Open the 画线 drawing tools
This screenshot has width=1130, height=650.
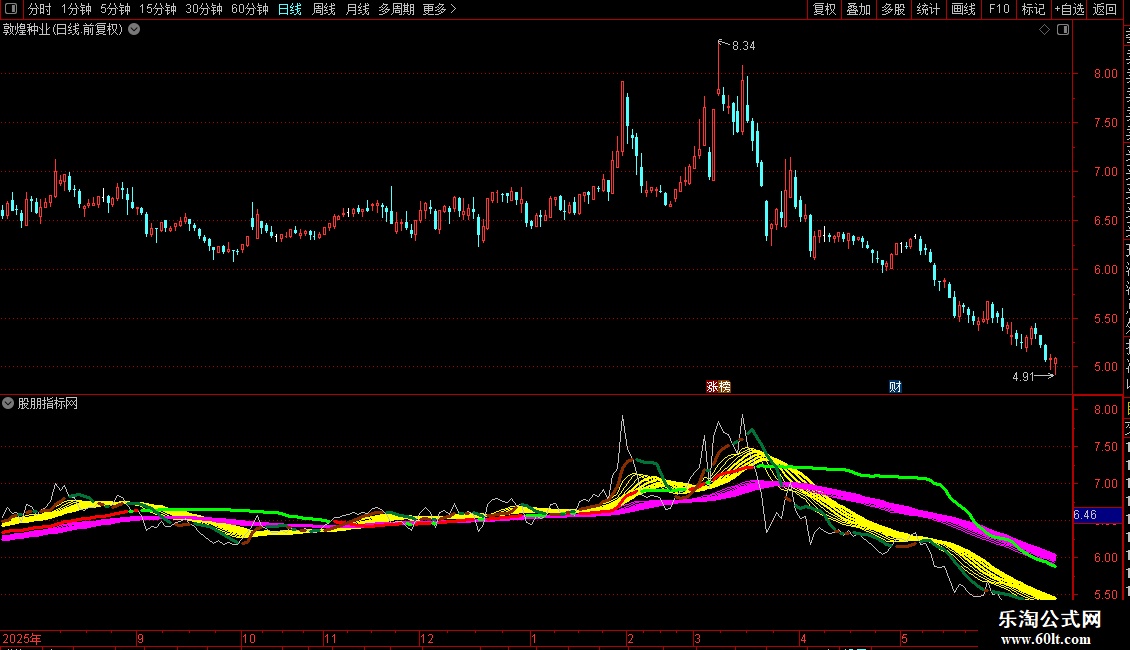point(963,9)
